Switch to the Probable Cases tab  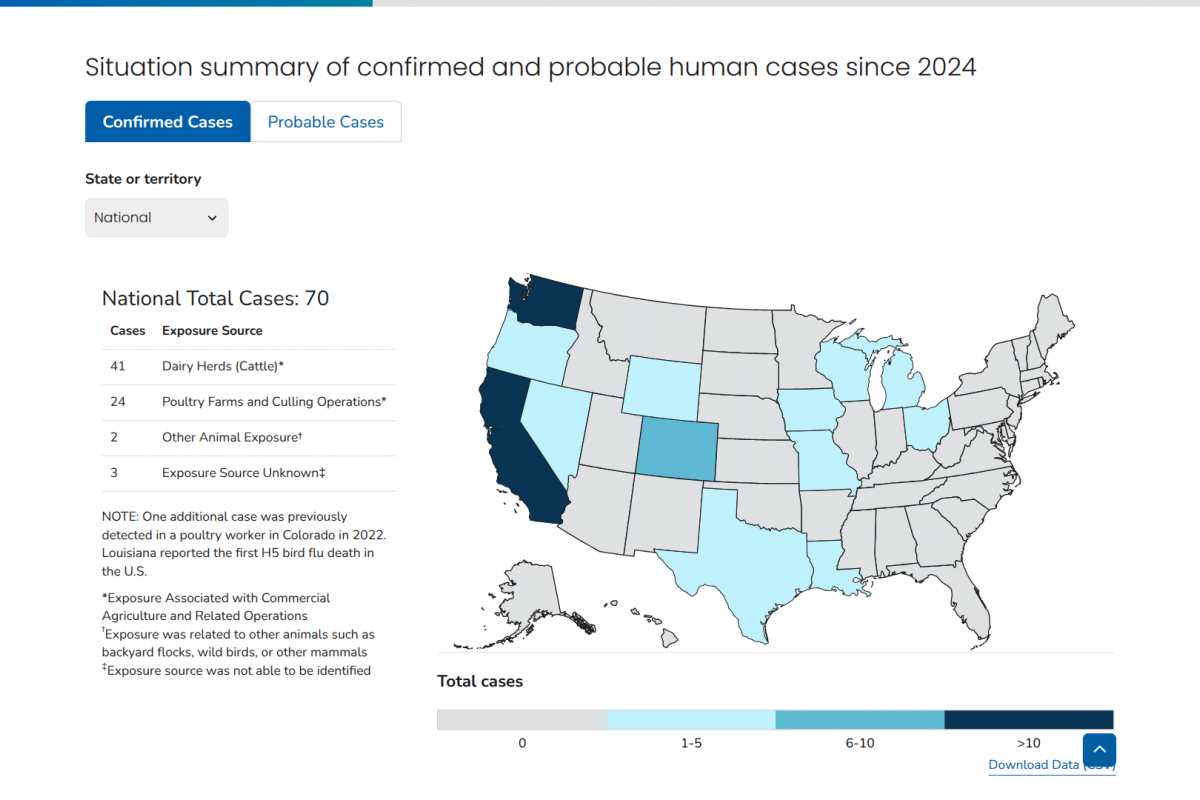325,122
